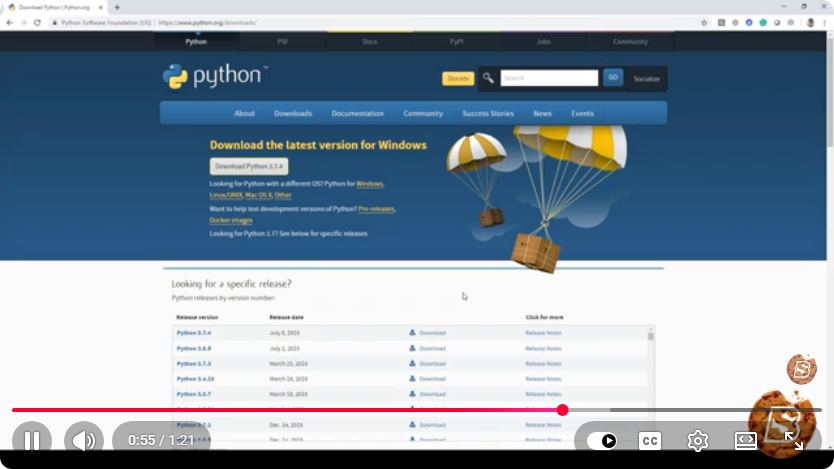Viewport: 834px width, 469px height.
Task: Select the PyPI top tab
Action: click(456, 41)
